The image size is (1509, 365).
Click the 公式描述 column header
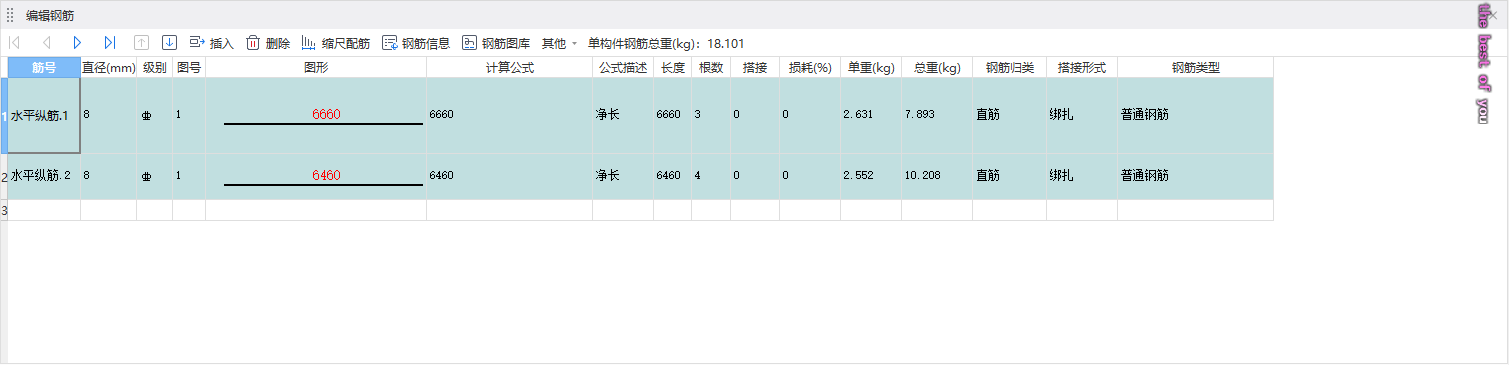point(623,67)
